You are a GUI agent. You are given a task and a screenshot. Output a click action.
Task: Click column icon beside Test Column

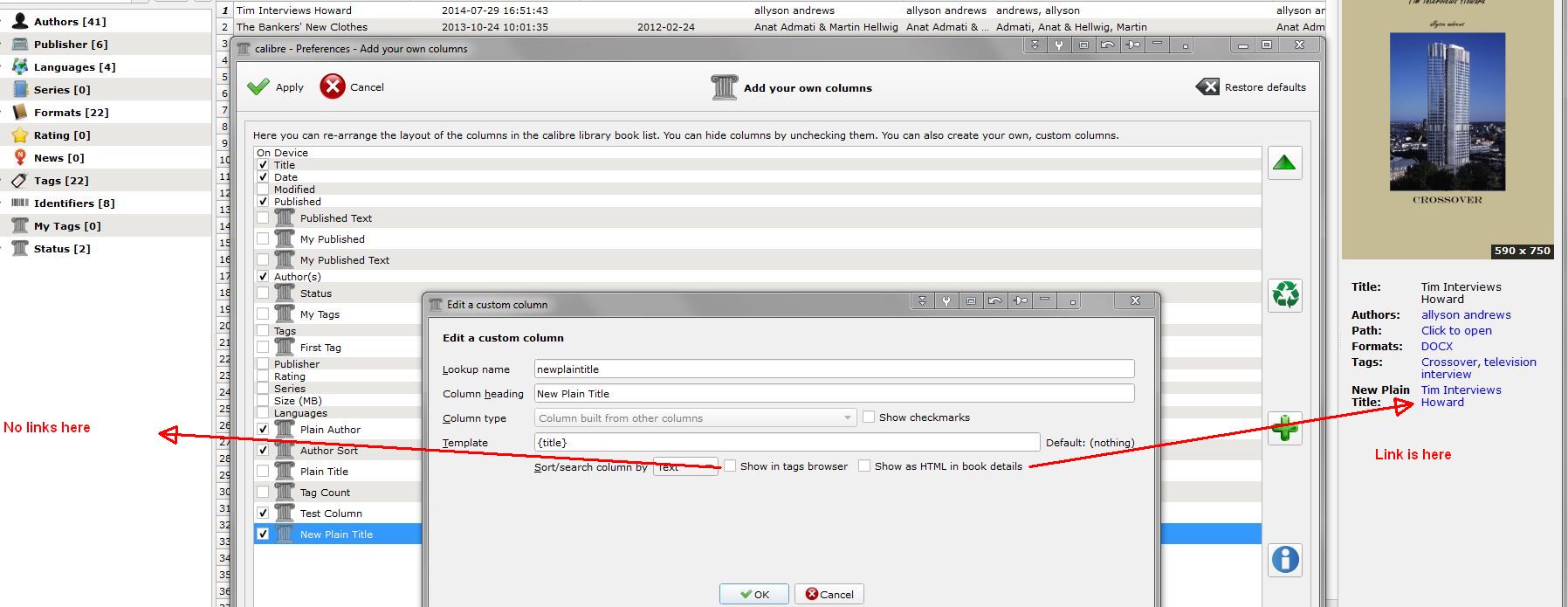285,513
